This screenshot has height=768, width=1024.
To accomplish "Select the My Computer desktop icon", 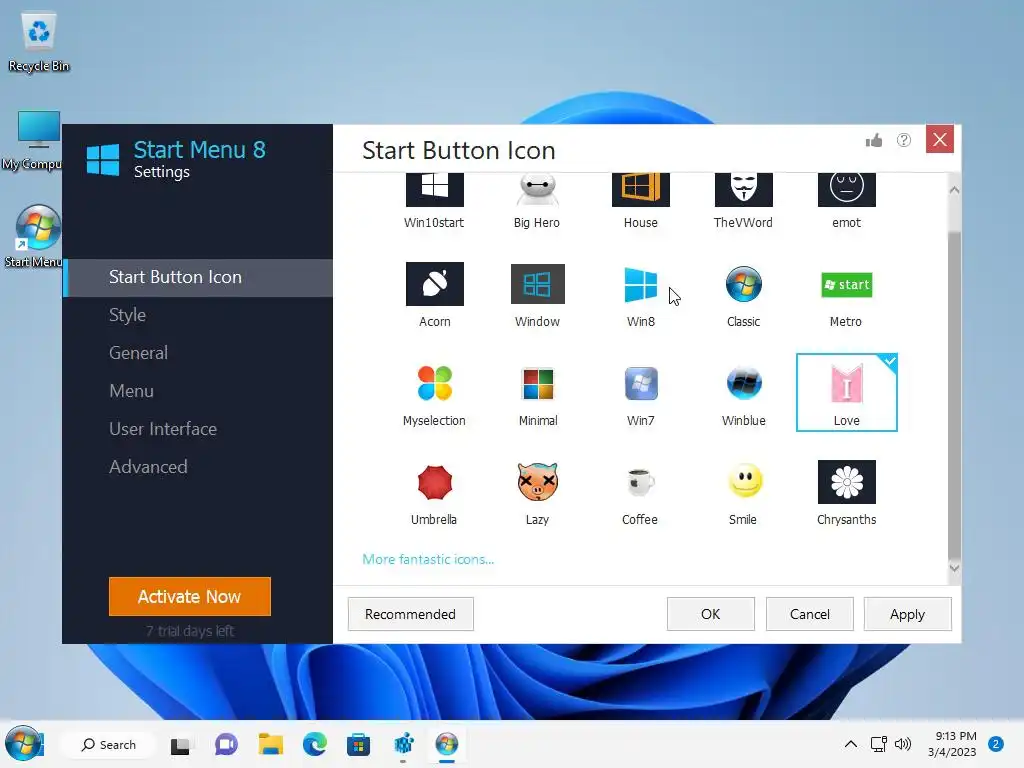I will [34, 140].
